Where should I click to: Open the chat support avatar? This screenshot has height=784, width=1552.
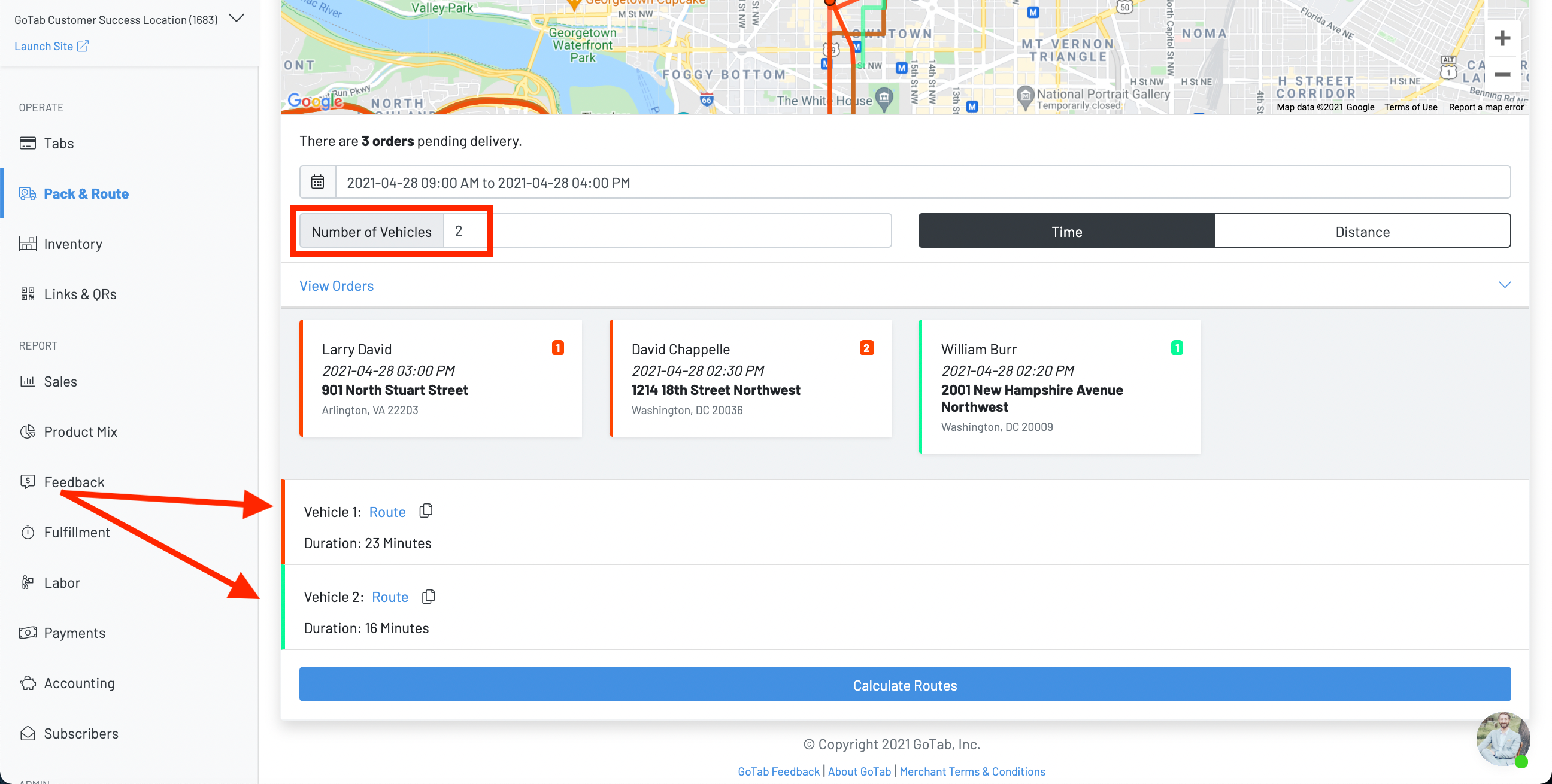pyautogui.click(x=1501, y=740)
